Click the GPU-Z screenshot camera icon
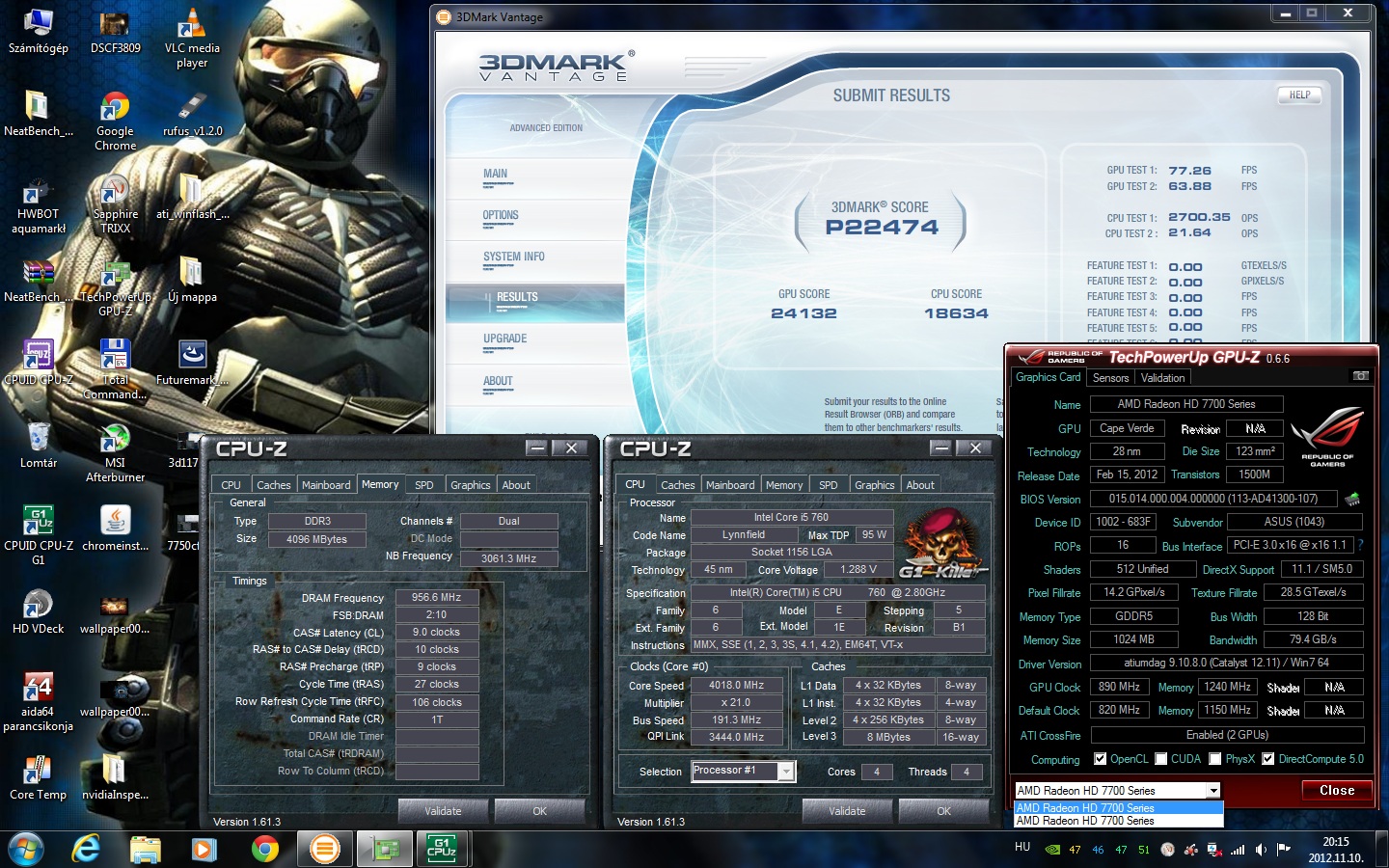1389x868 pixels. [1360, 376]
